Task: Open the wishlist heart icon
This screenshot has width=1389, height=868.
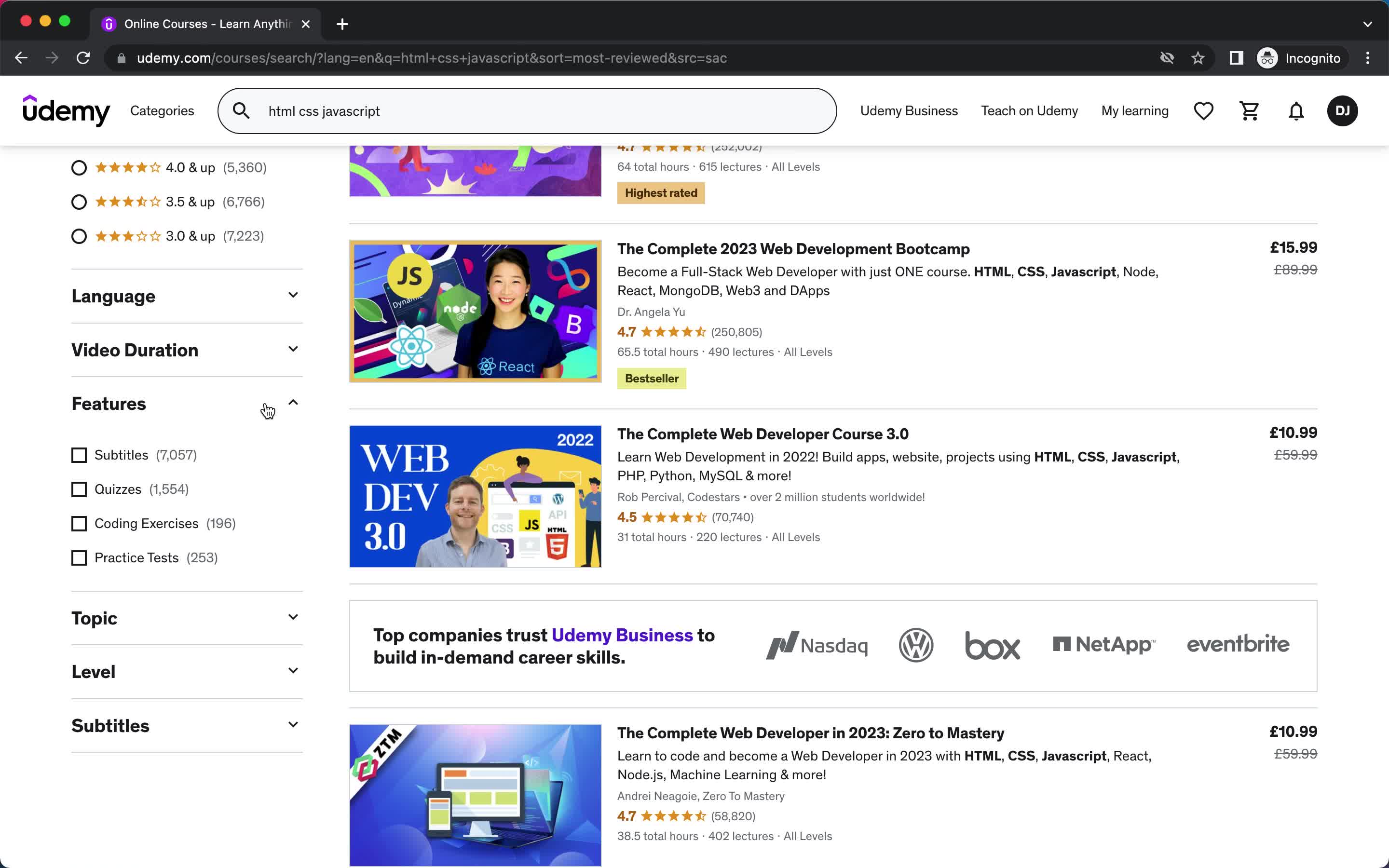Action: coord(1203,111)
